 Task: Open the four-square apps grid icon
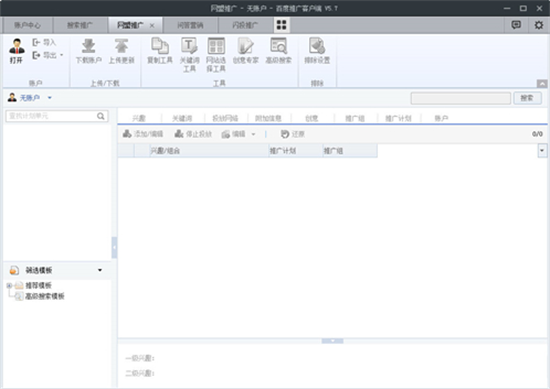point(282,25)
